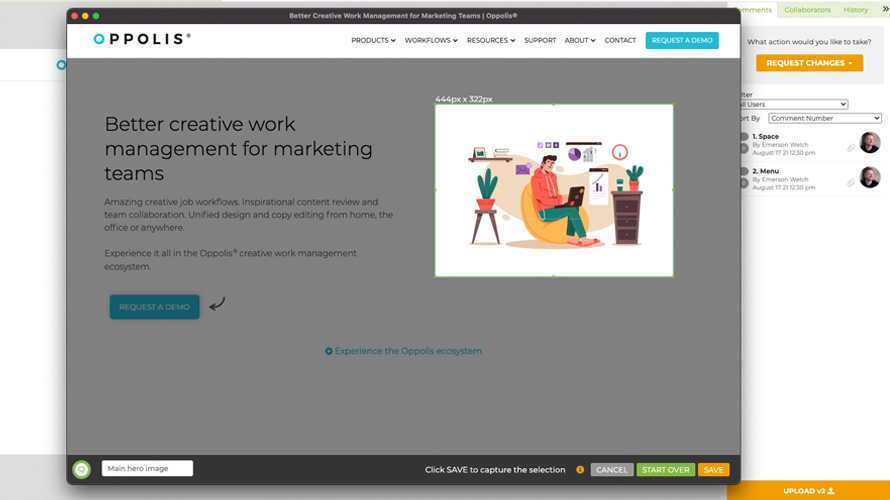Switch to the Collaborators tab
Screen dimensions: 890x500
[x=807, y=10]
